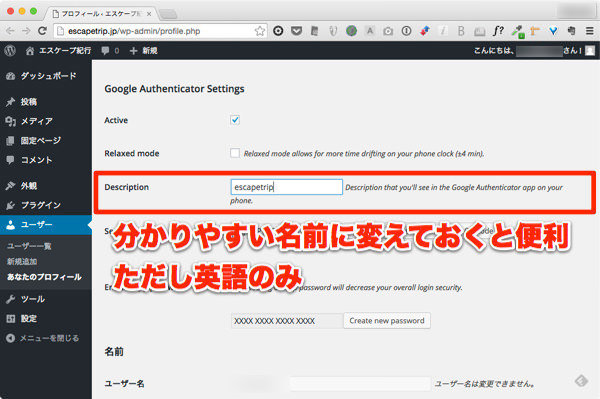
Task: Open プラグイン menu in sidebar
Action: click(x=46, y=205)
